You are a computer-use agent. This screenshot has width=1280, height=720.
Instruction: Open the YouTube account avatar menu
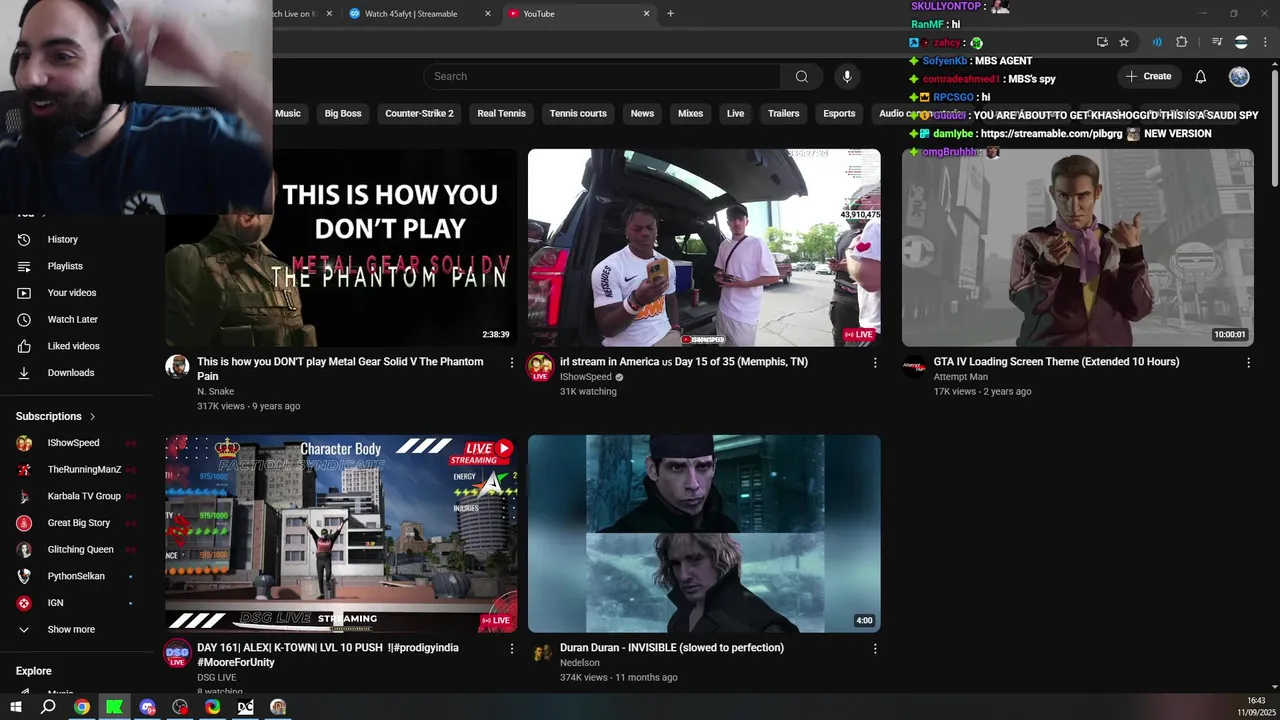pos(1239,76)
